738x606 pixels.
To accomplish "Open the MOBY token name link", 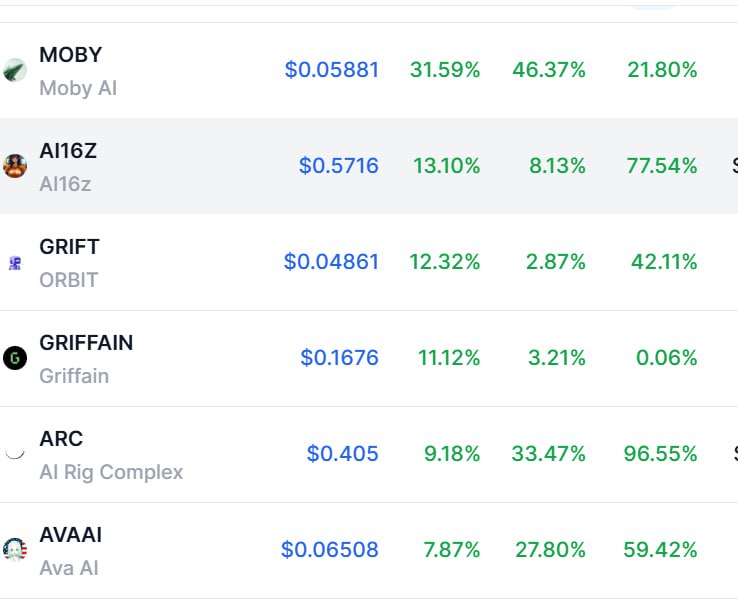I will point(71,55).
